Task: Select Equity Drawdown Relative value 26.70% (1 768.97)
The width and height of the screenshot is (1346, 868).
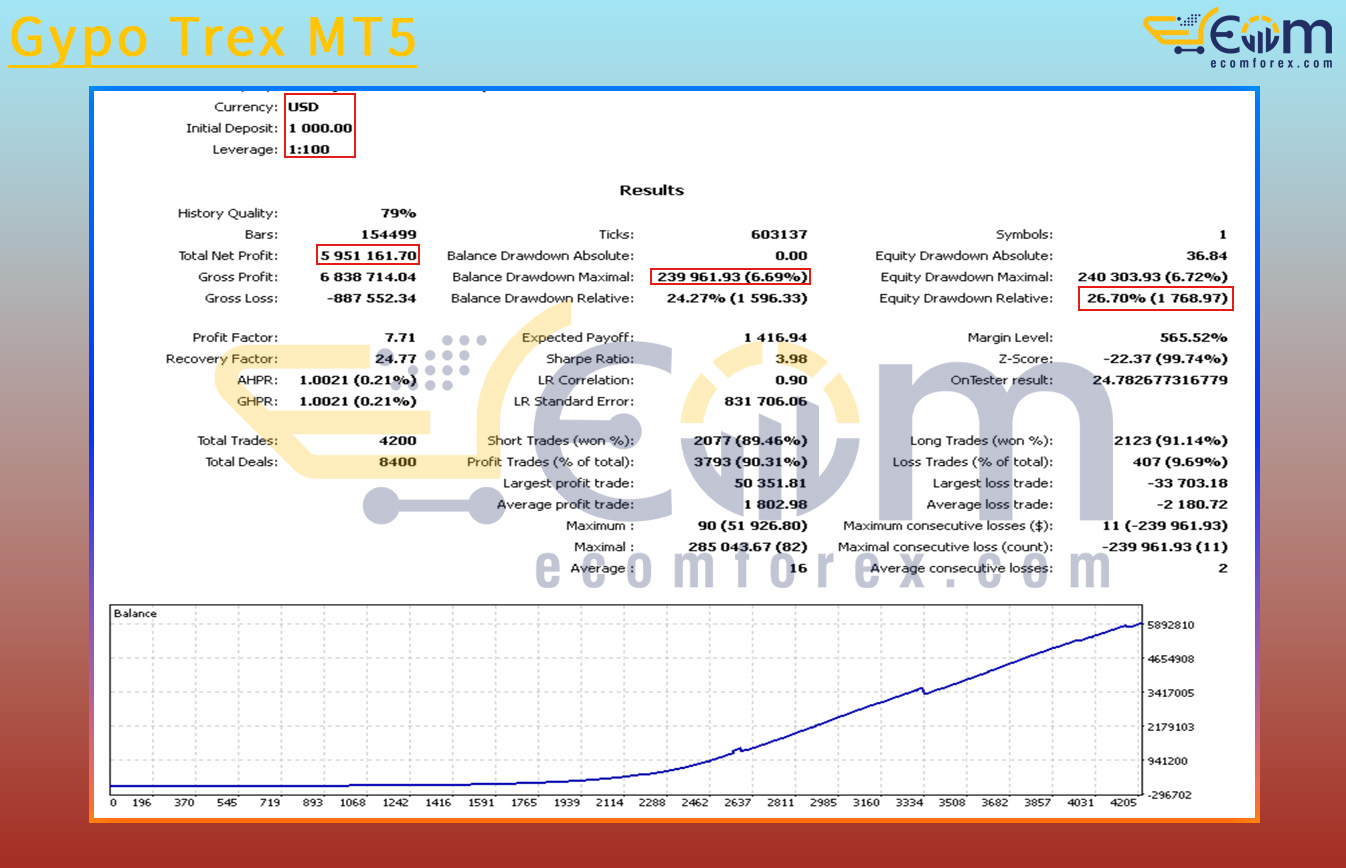Action: (1156, 298)
